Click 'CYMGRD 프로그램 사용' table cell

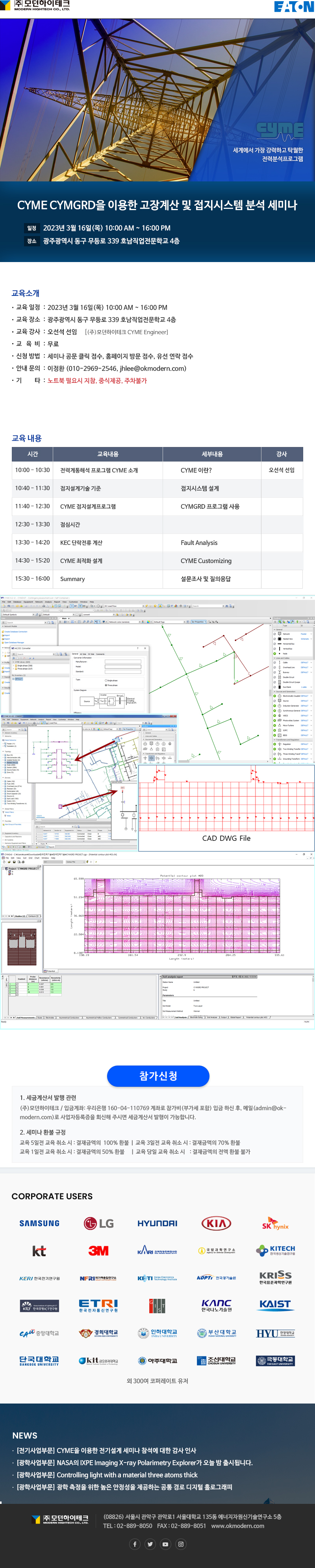click(x=210, y=506)
